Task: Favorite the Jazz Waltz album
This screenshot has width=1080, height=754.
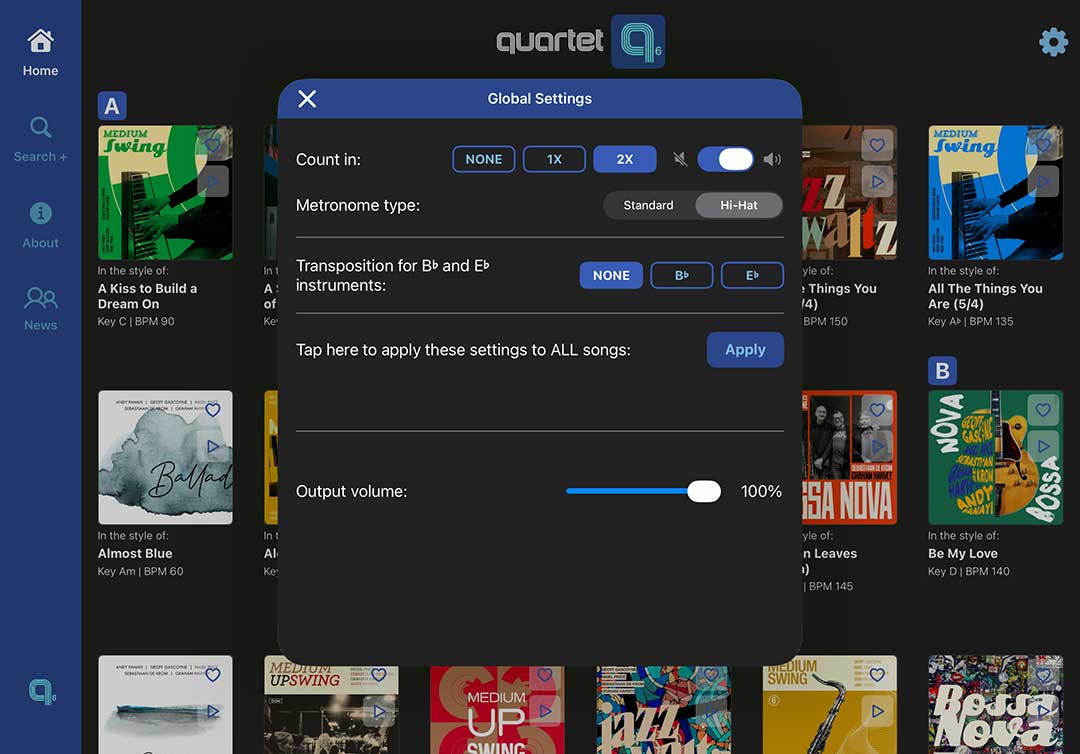Action: coord(877,145)
